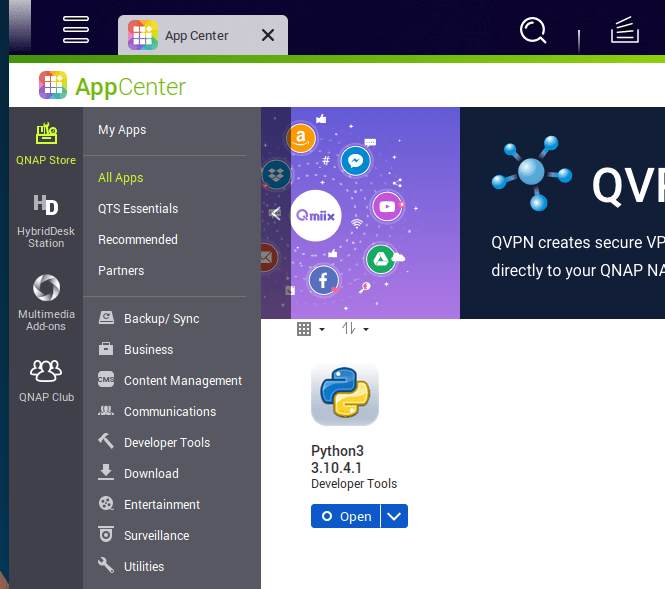Screen dimensions: 665x589
Task: Click the Developer Tools hammer icon
Action: pyautogui.click(x=106, y=441)
